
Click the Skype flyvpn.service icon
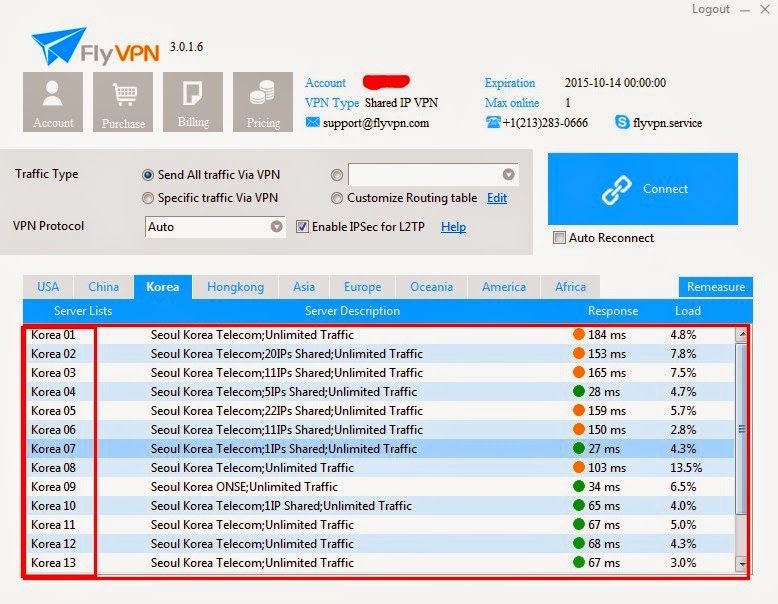tap(622, 122)
